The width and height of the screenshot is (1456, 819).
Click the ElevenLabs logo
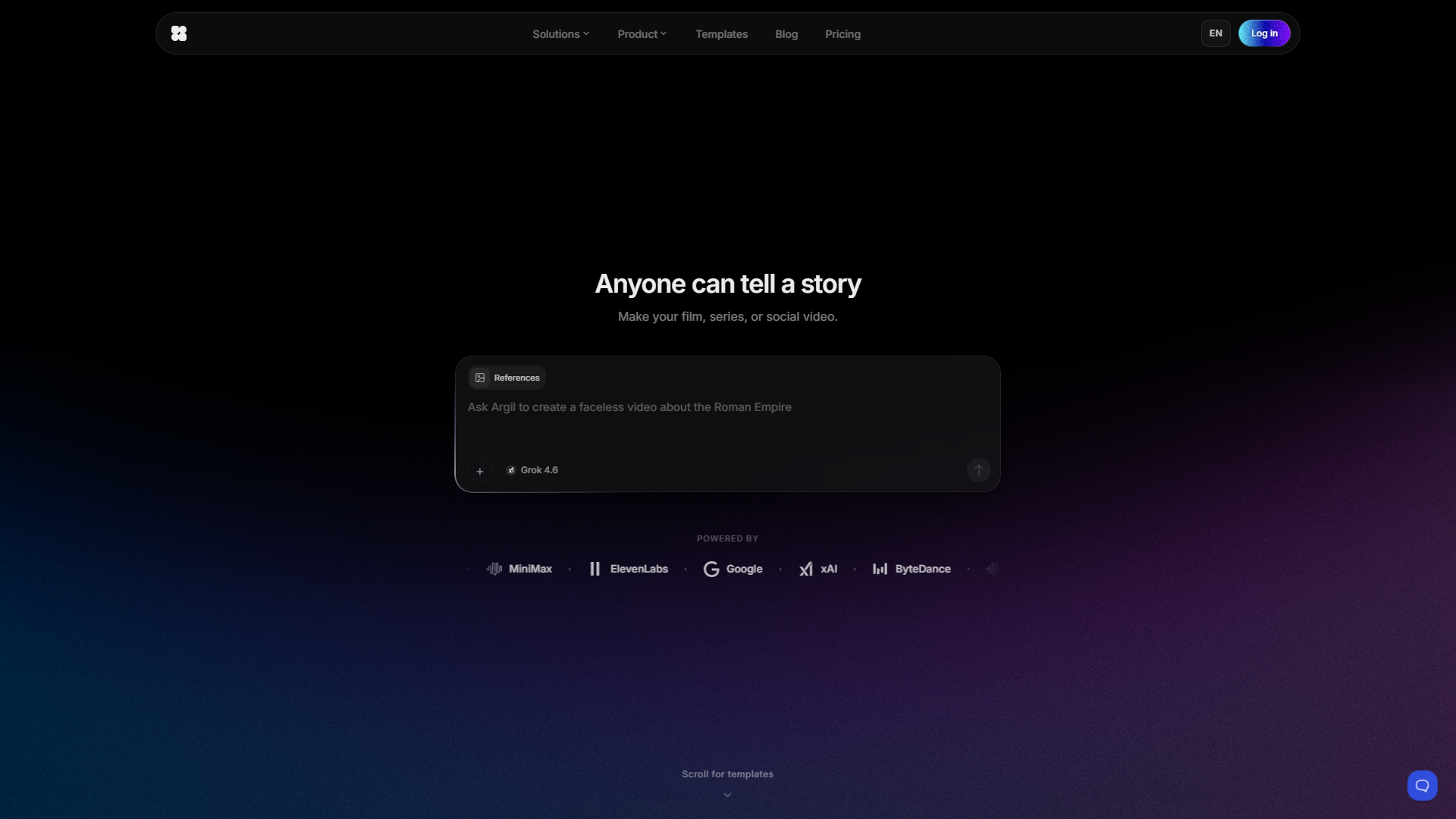coord(629,569)
